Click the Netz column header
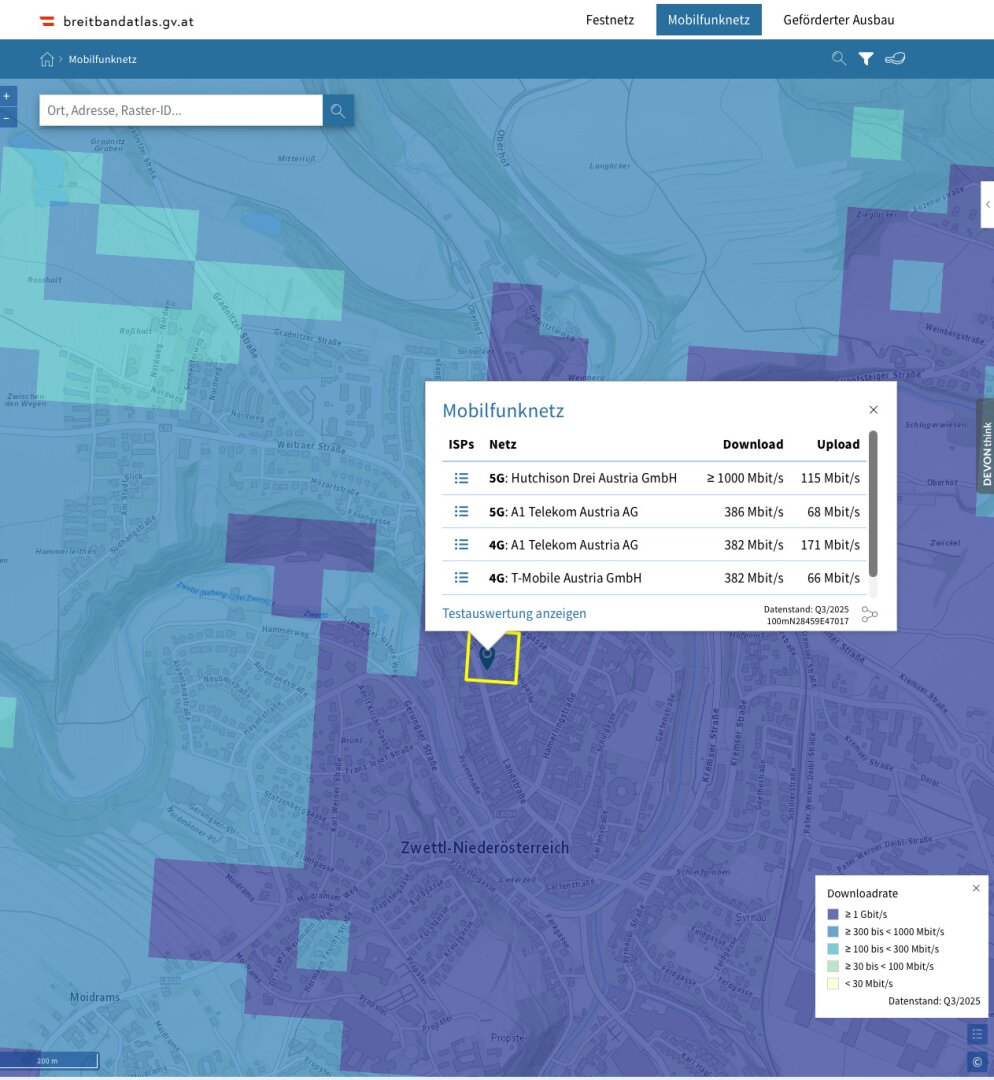The image size is (994, 1080). 503,444
